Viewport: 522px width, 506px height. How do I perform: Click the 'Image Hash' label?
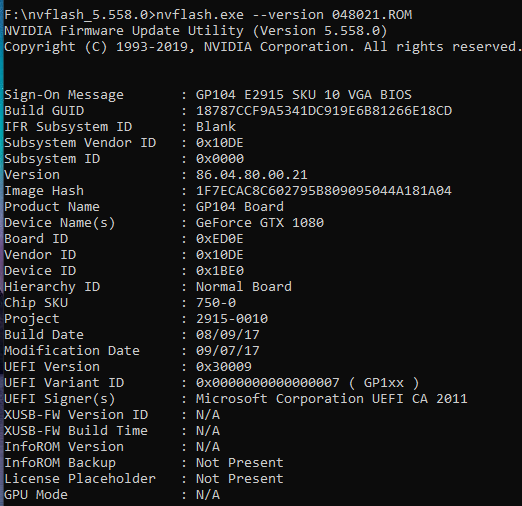pyautogui.click(x=44, y=191)
